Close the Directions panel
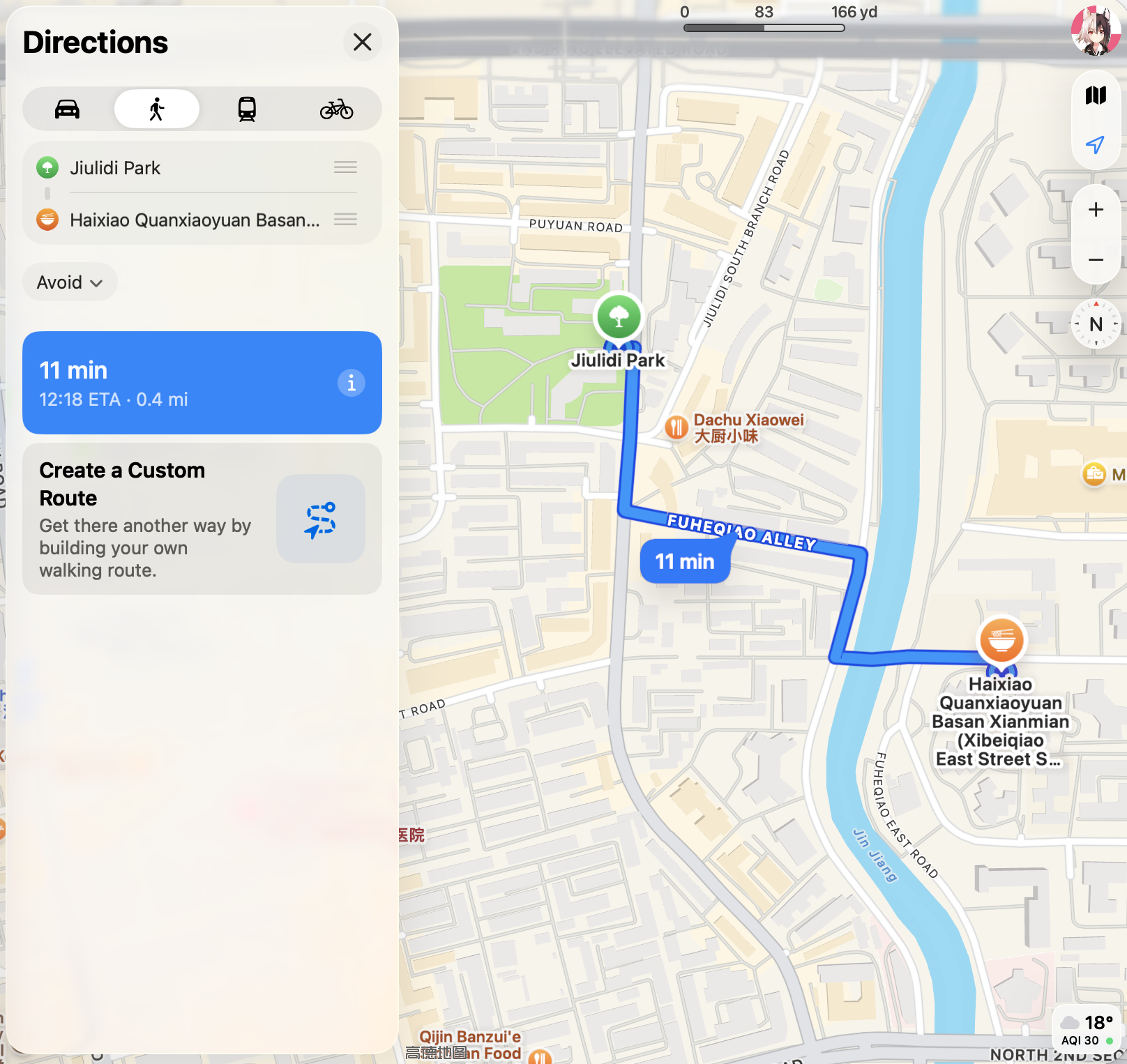Screen dimensions: 1127x1064 362,43
